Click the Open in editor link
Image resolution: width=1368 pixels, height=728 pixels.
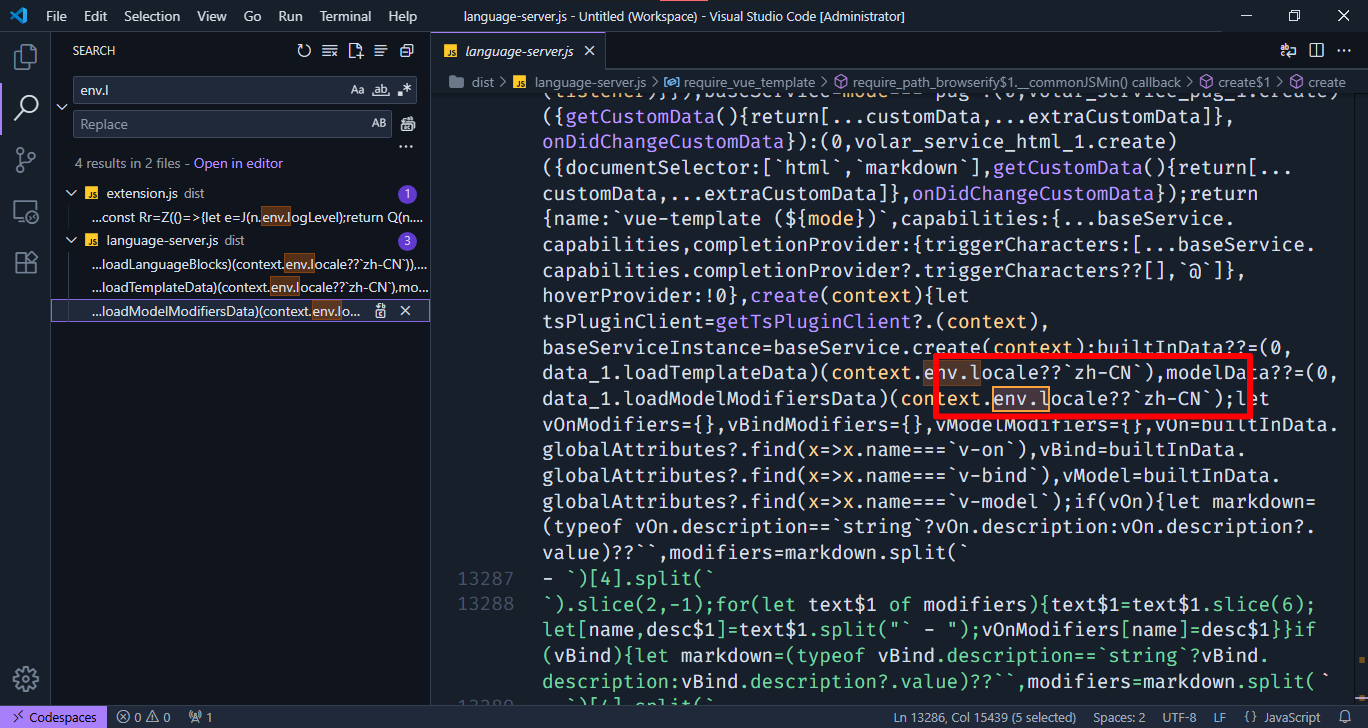coord(238,163)
